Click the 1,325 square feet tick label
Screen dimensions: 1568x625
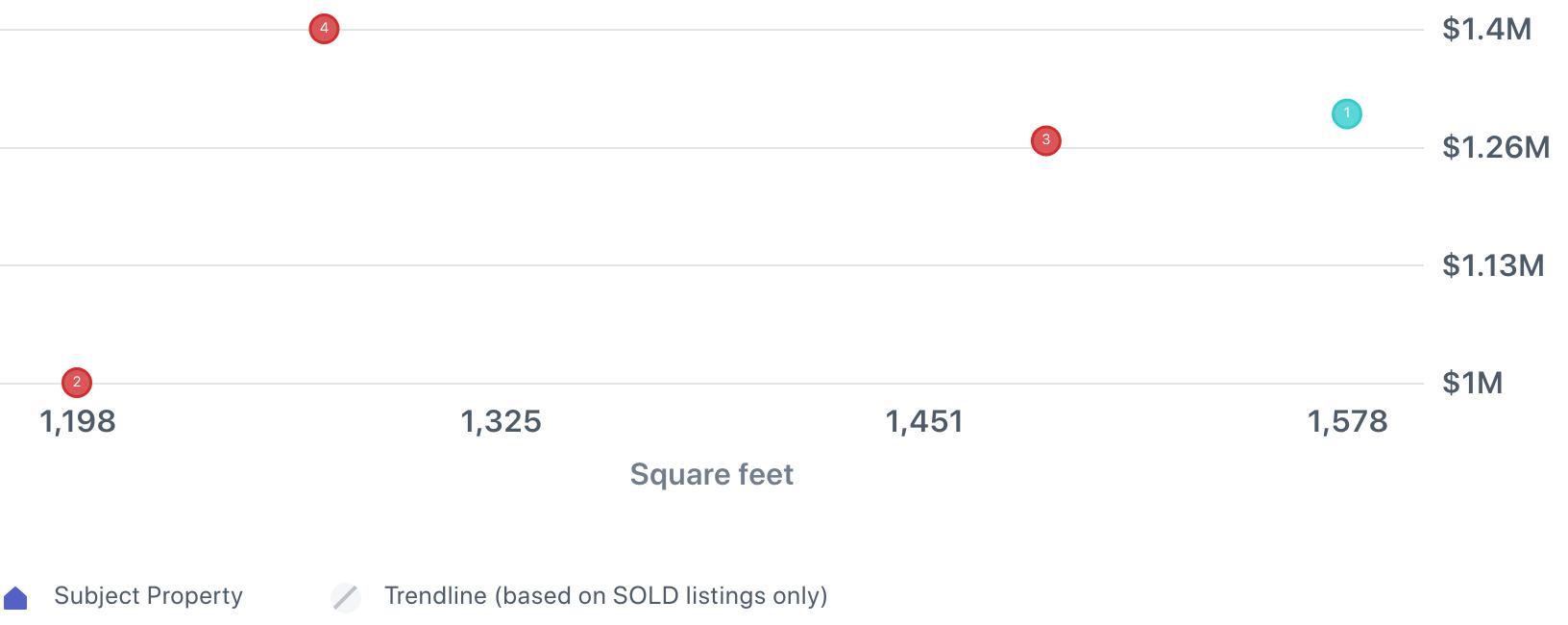click(x=501, y=421)
